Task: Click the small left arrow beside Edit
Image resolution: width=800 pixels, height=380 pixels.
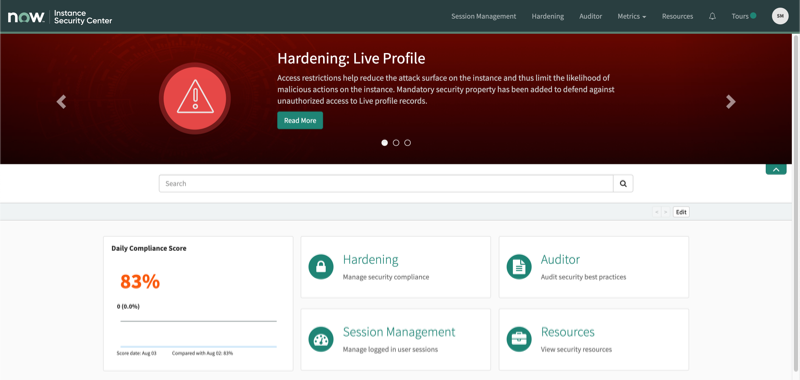Action: tap(657, 212)
